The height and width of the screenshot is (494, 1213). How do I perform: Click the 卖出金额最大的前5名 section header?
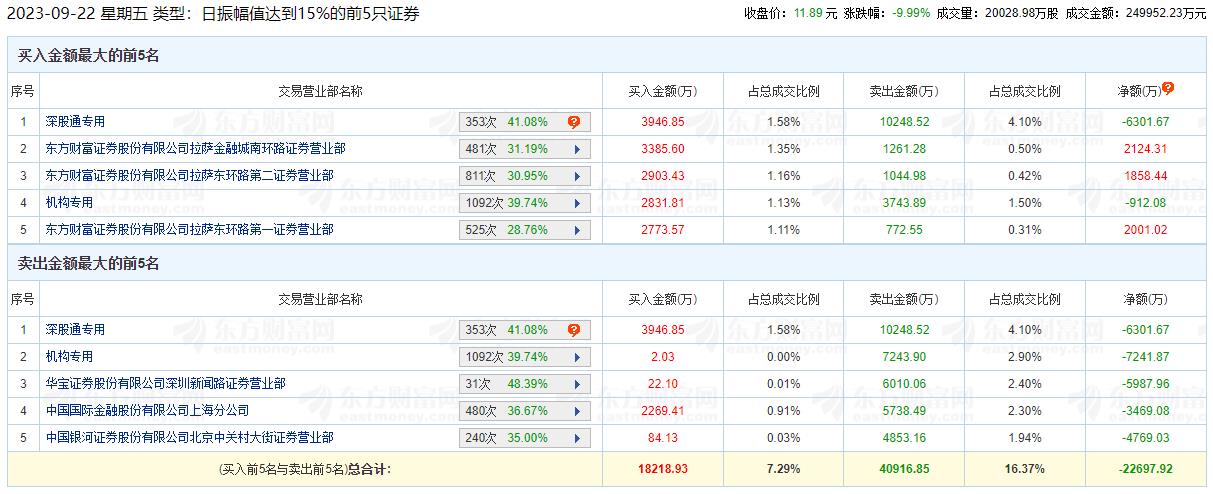click(89, 264)
